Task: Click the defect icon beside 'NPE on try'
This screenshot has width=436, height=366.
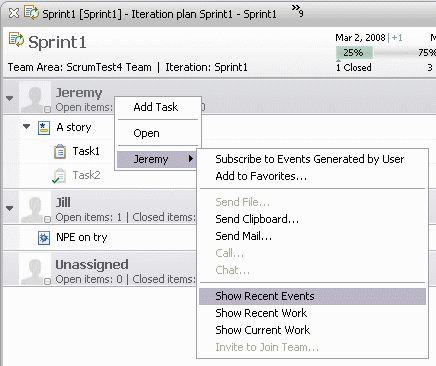Action: coord(44,238)
